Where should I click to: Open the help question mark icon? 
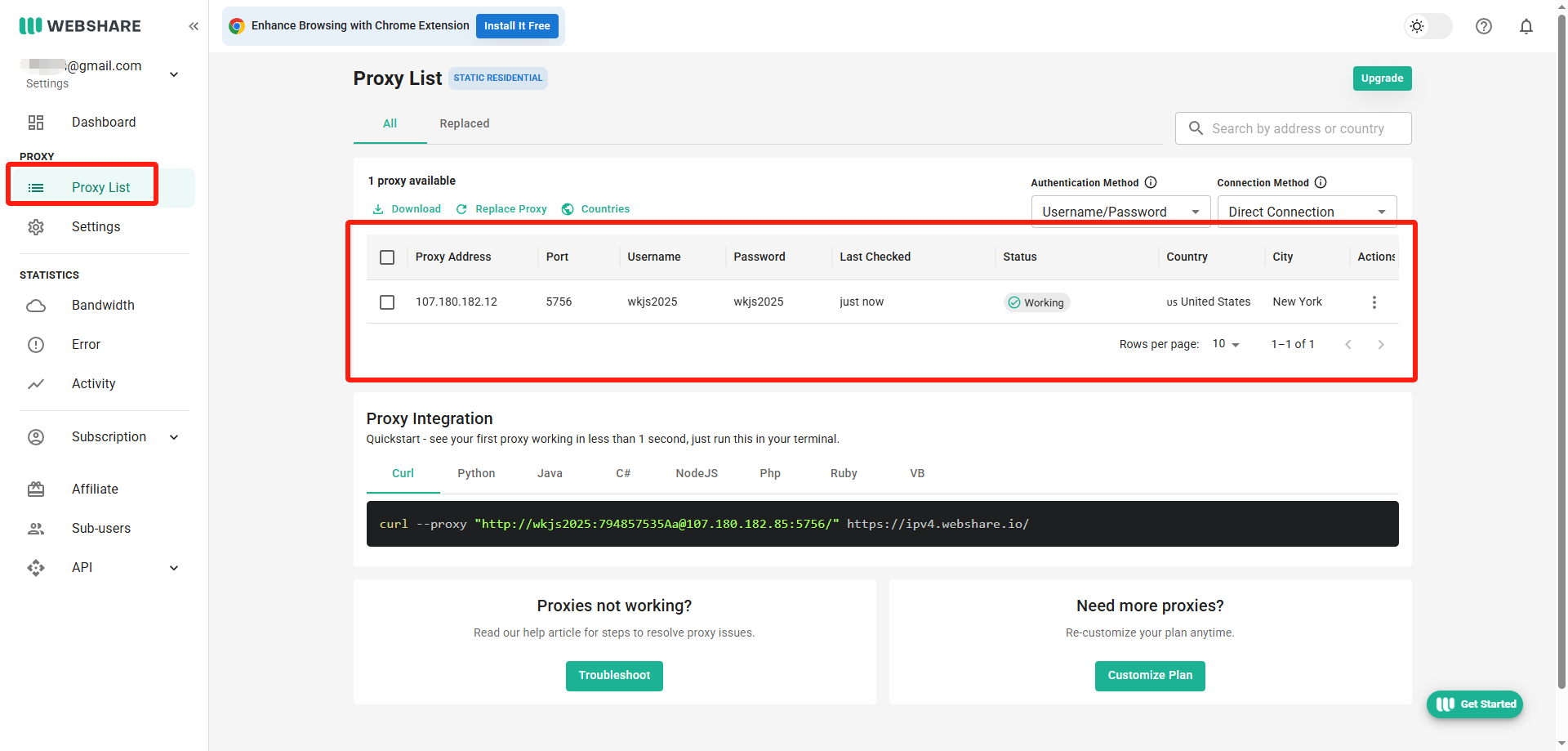click(x=1484, y=26)
